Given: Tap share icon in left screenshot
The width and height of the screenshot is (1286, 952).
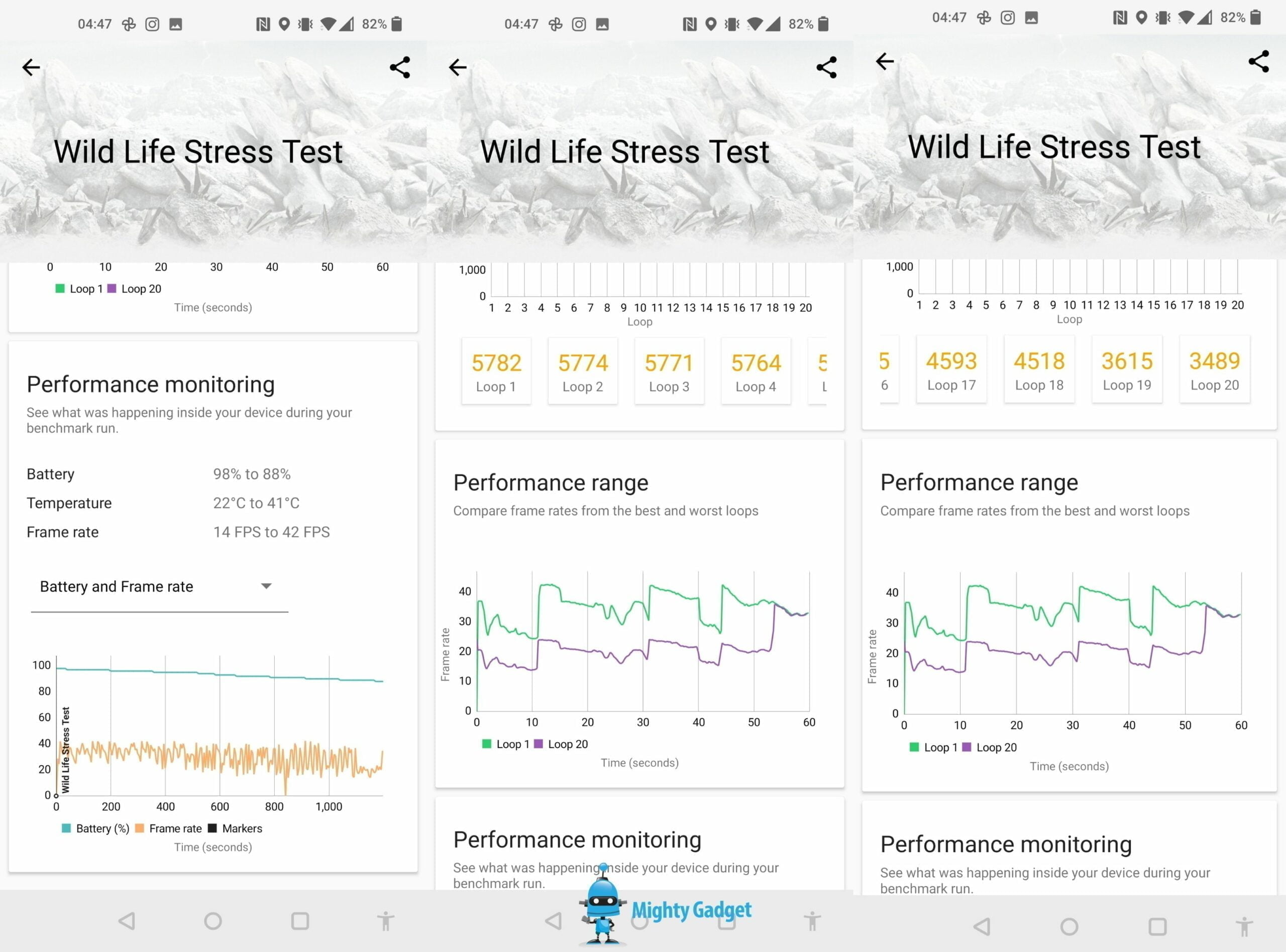Looking at the screenshot, I should 400,67.
